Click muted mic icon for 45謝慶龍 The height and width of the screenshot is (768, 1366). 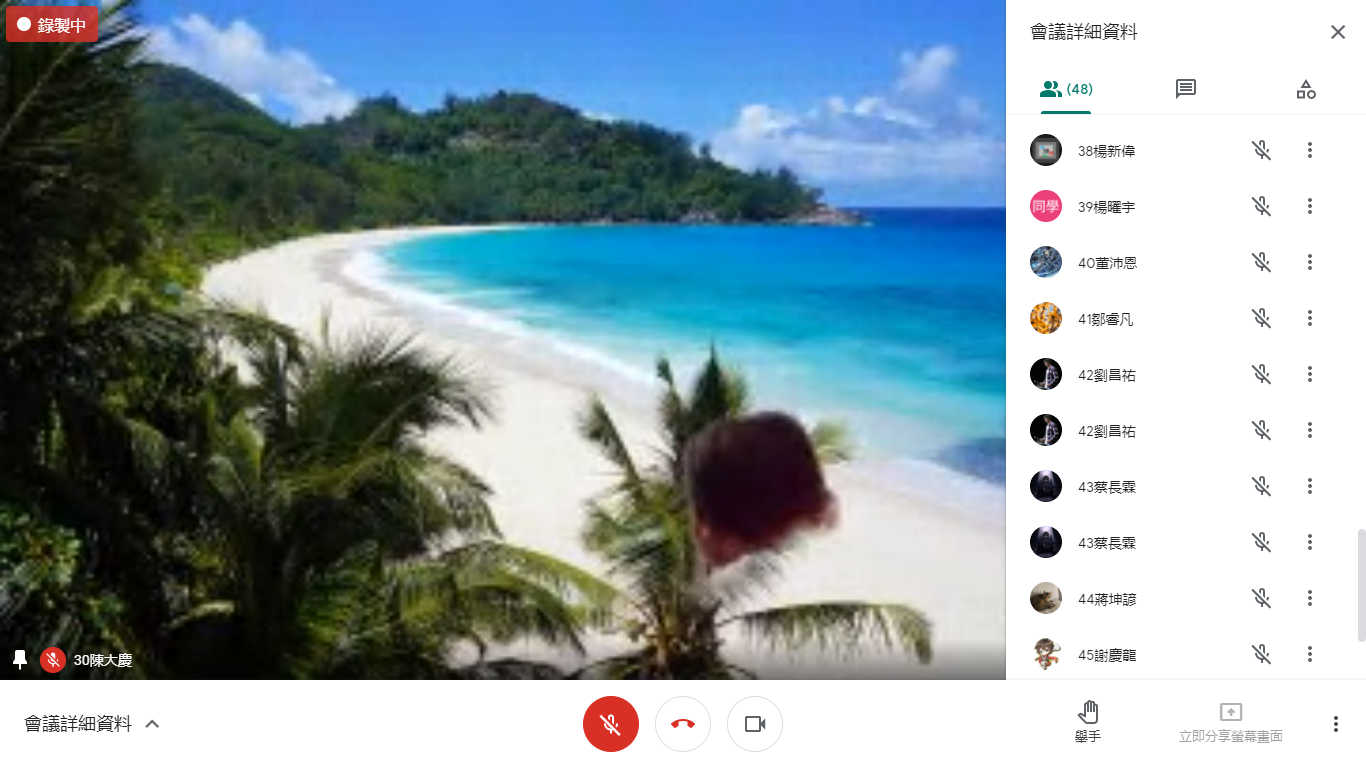tap(1262, 654)
